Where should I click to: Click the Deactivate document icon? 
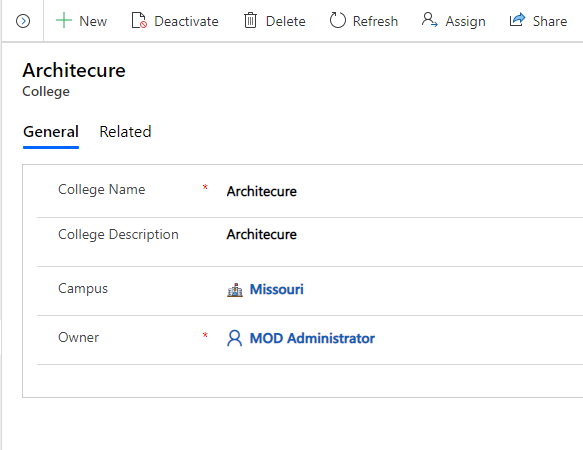pos(139,20)
